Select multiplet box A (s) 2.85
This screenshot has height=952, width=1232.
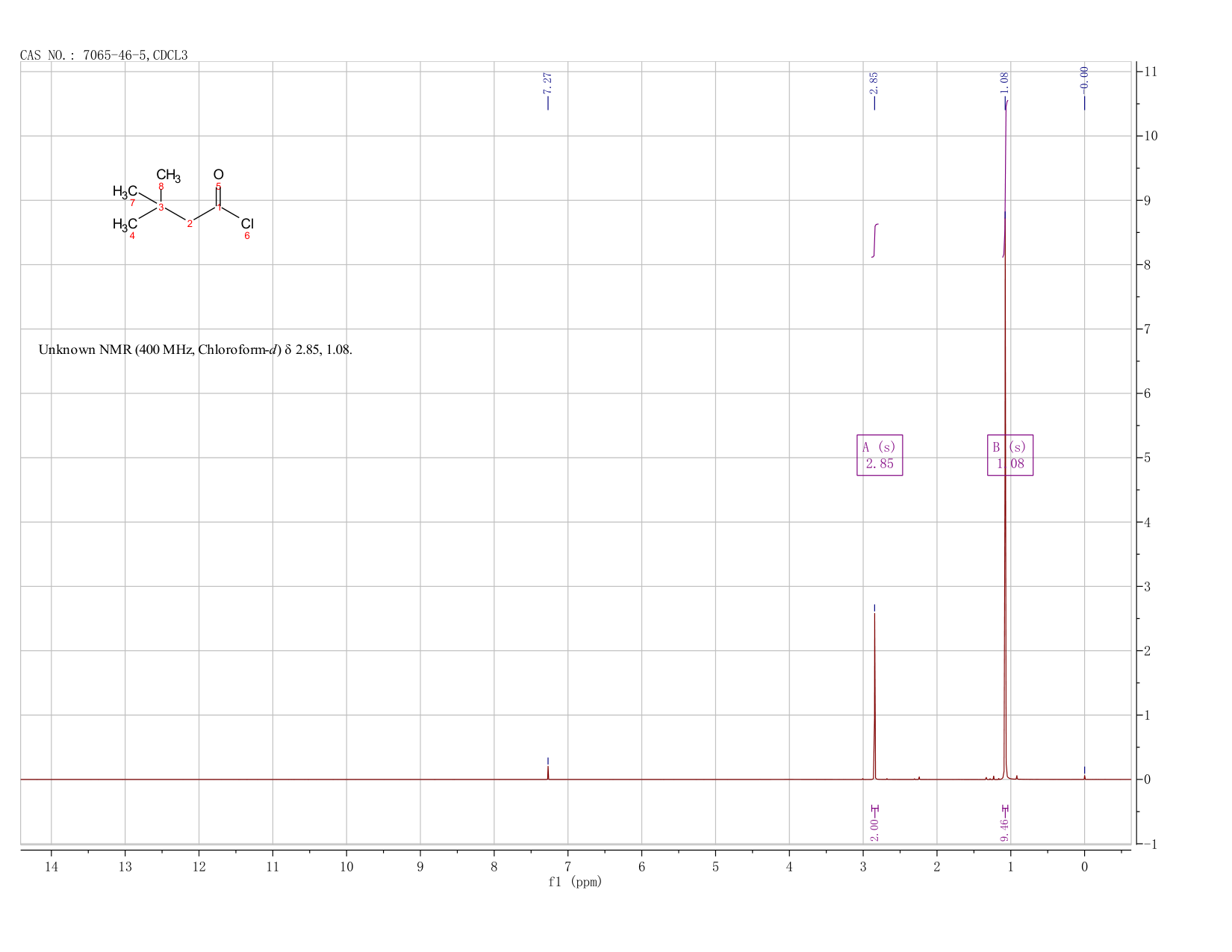880,455
